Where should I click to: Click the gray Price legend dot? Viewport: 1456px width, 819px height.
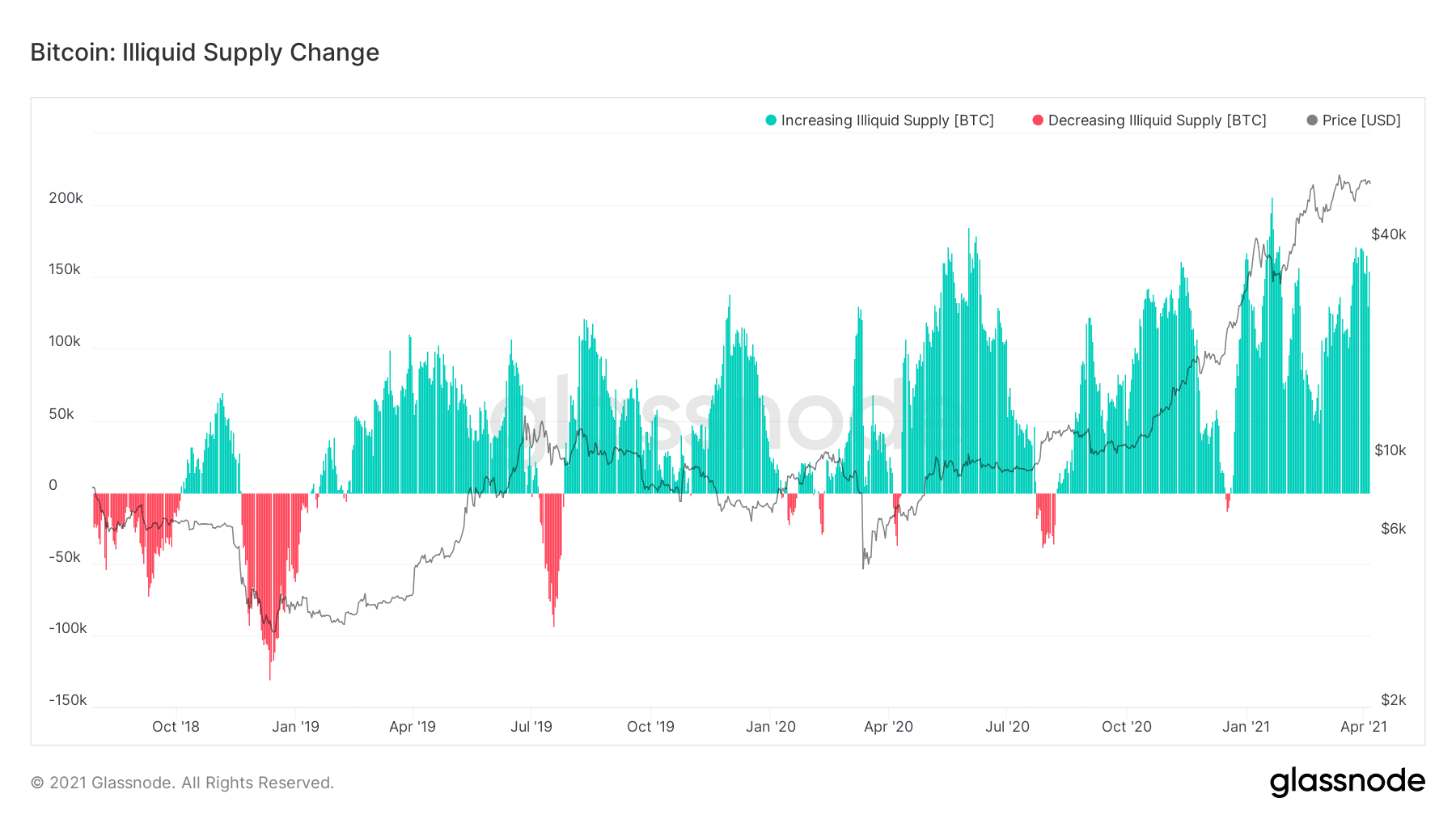tap(1312, 120)
